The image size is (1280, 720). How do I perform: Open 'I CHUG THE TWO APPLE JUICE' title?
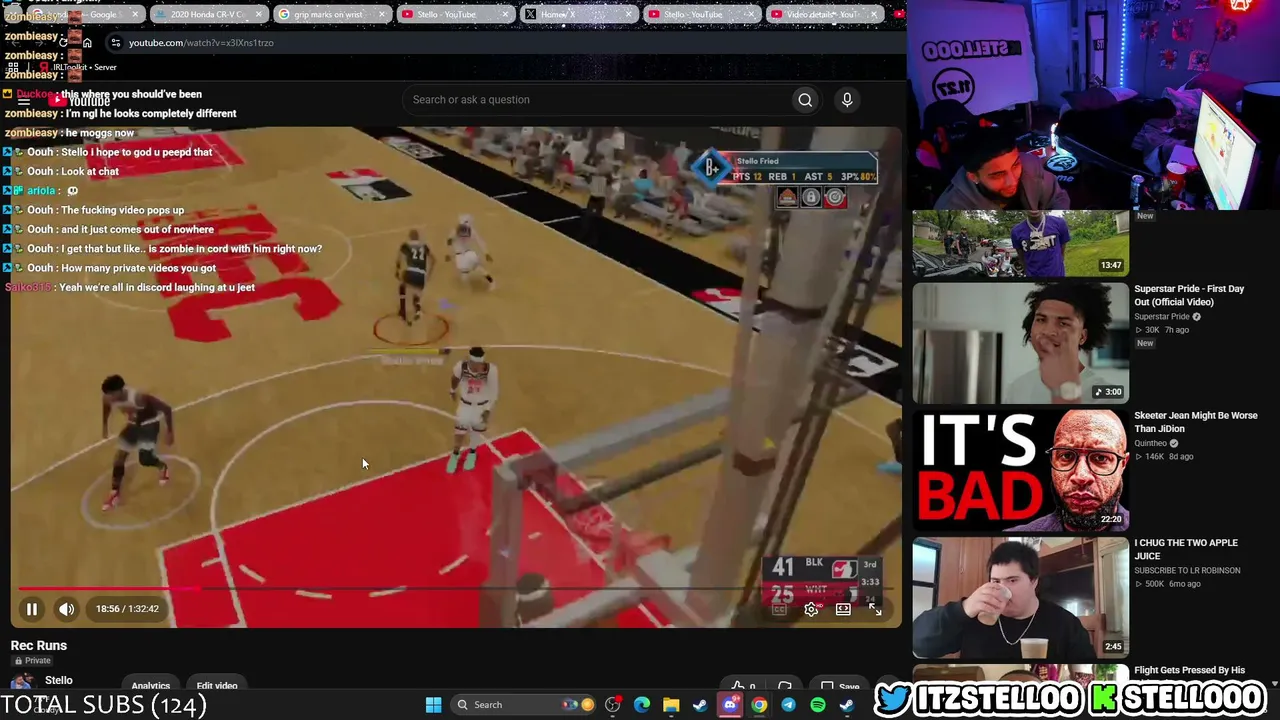click(x=1186, y=549)
